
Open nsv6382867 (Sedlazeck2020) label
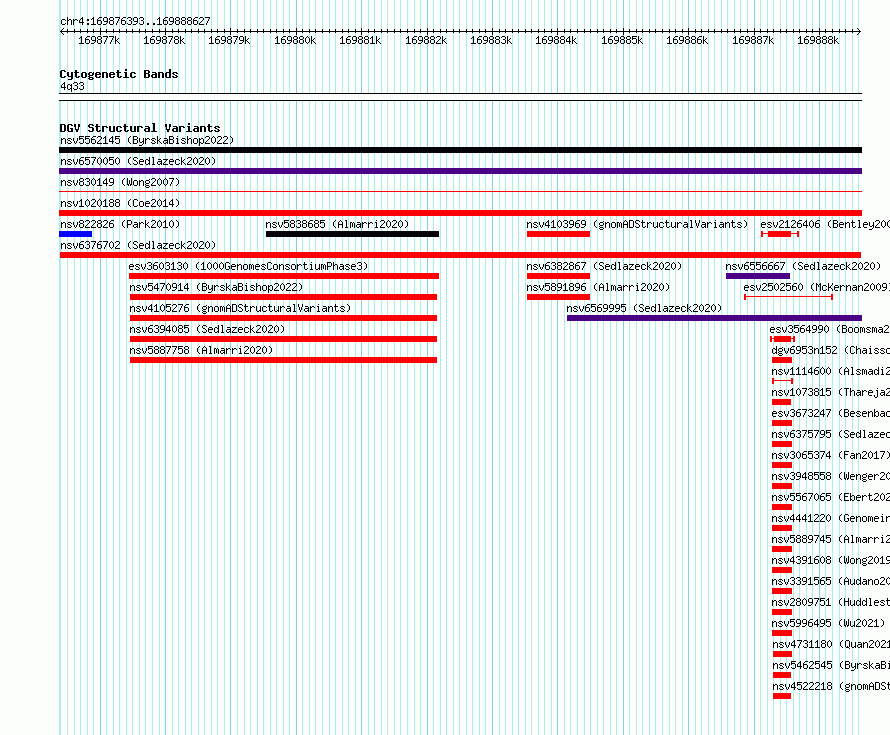[604, 266]
